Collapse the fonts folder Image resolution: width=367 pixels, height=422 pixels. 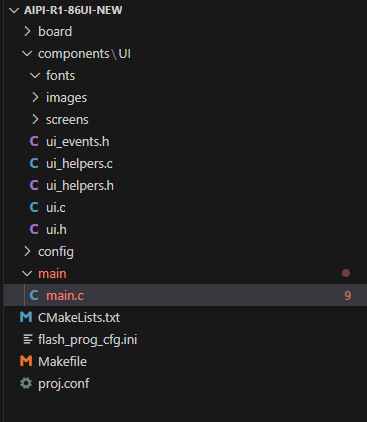(35, 75)
